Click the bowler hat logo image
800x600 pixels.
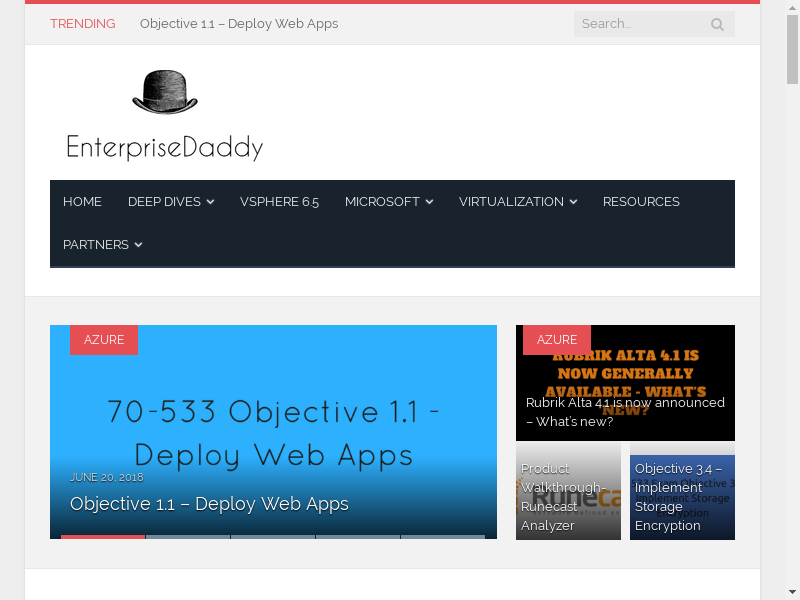coord(165,92)
